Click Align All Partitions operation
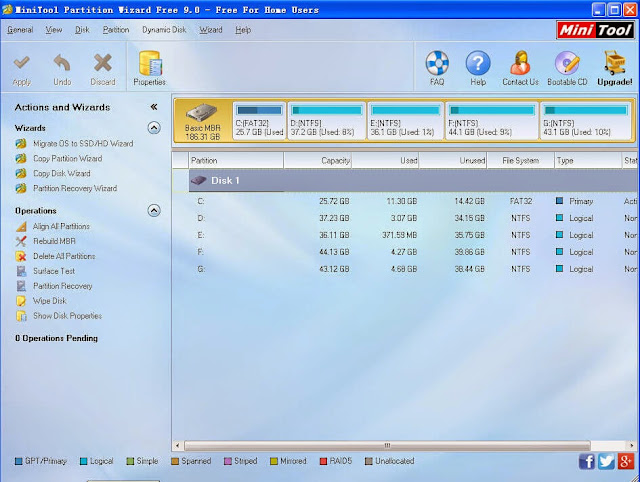Image resolution: width=640 pixels, height=482 pixels. pyautogui.click(x=61, y=226)
